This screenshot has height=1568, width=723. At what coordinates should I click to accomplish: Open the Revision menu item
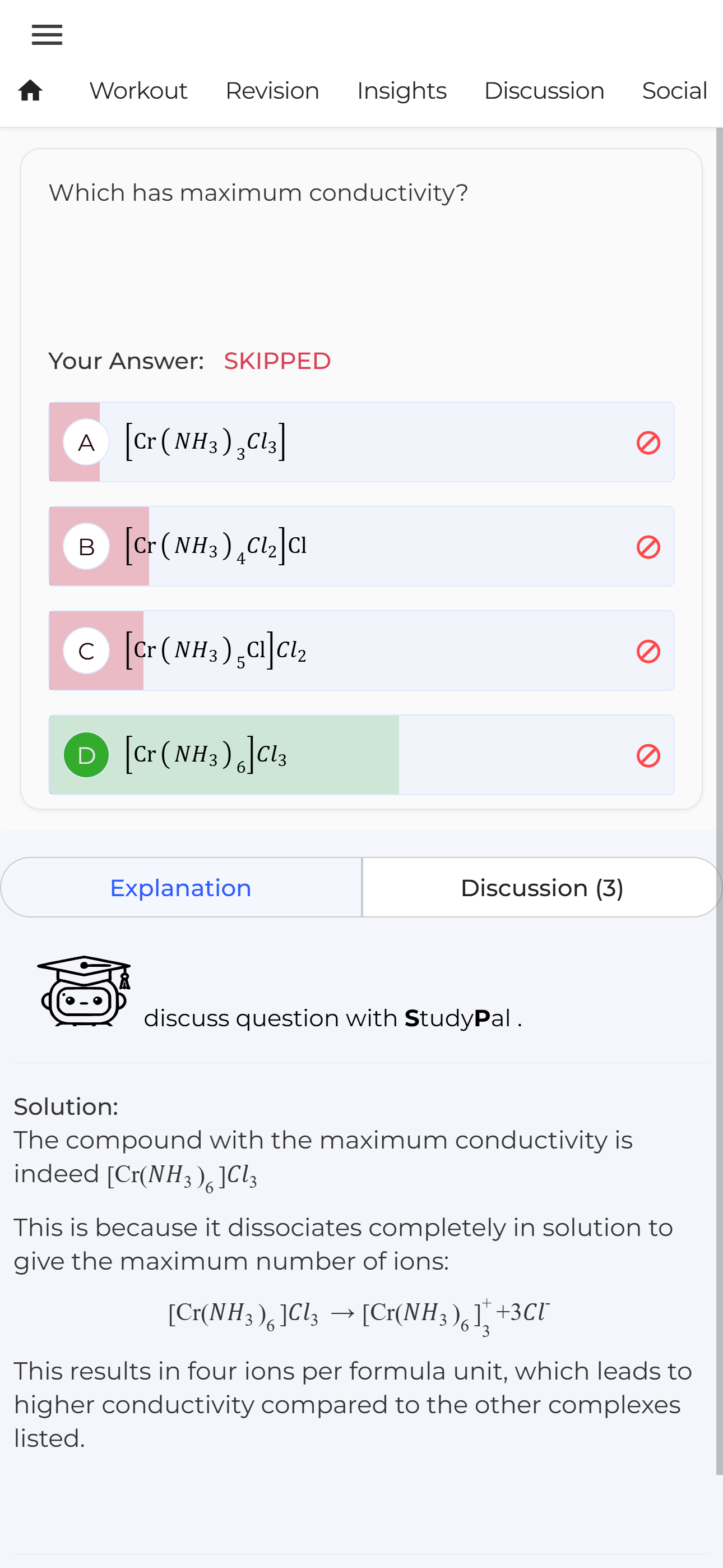click(272, 91)
